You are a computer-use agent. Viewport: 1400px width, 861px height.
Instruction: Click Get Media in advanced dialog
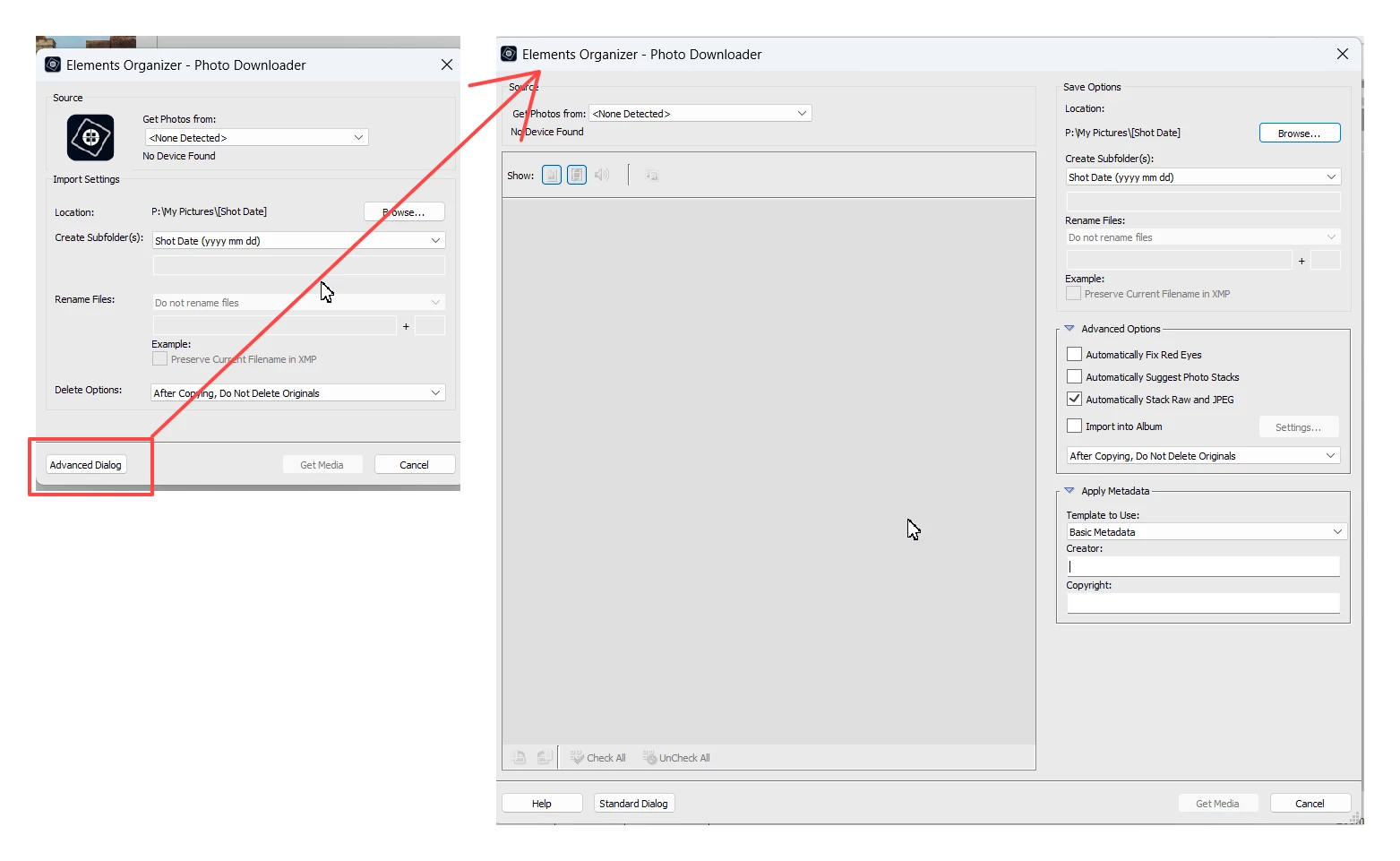[1218, 804]
